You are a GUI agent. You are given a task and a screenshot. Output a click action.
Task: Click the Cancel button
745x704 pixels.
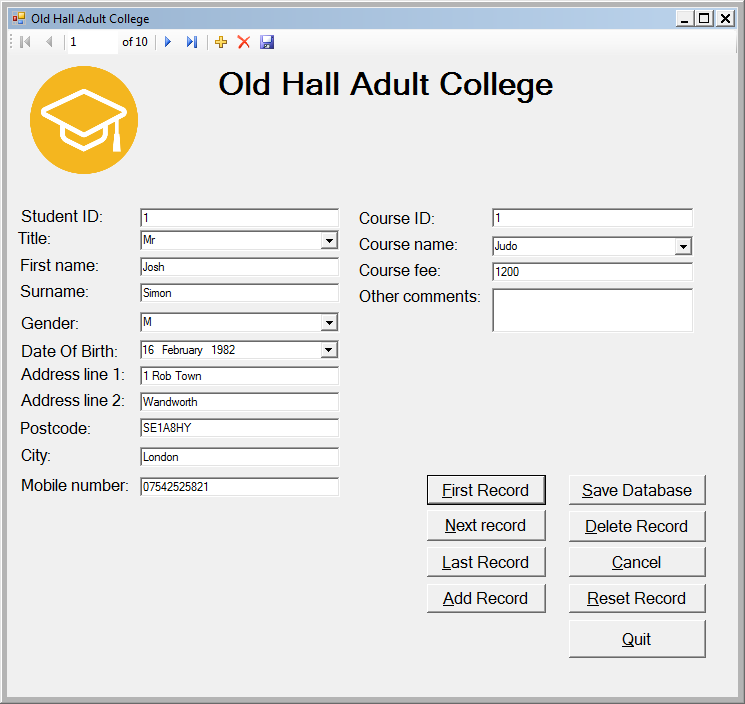tap(637, 562)
